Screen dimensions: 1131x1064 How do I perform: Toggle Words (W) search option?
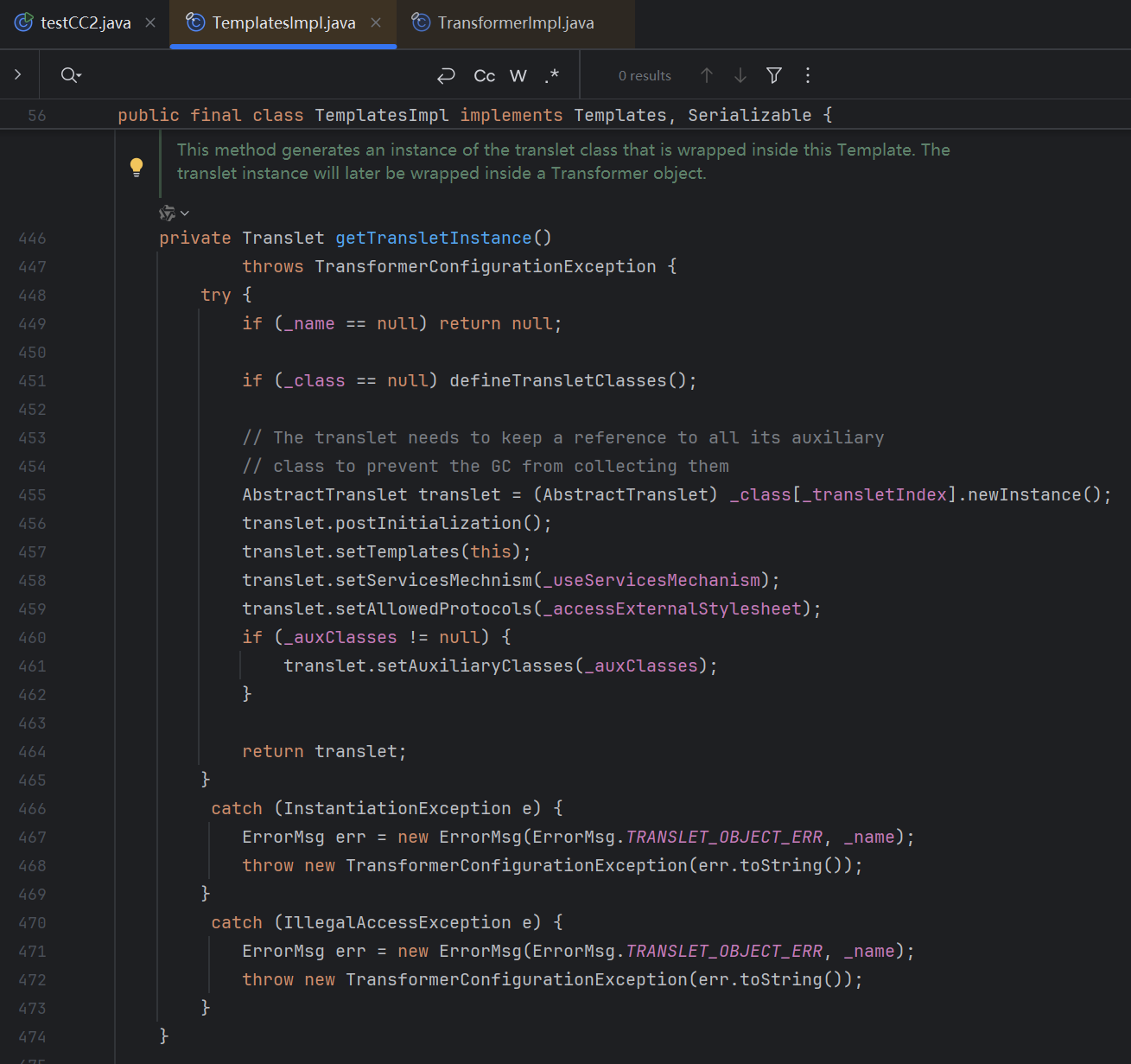[x=518, y=76]
